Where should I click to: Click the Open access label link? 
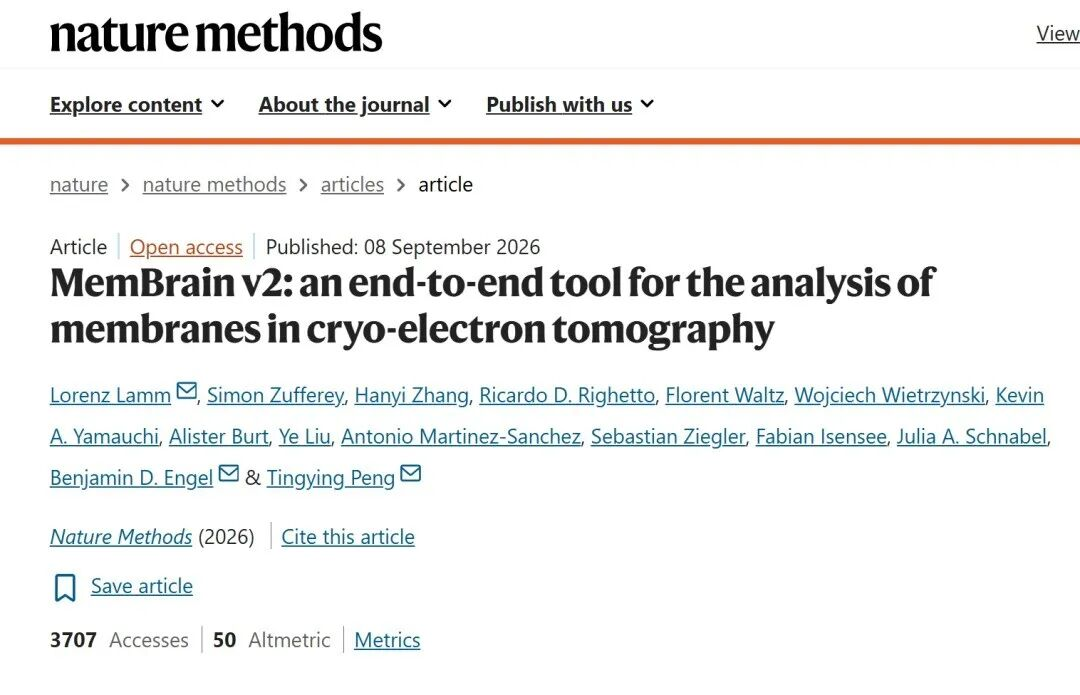pyautogui.click(x=186, y=247)
